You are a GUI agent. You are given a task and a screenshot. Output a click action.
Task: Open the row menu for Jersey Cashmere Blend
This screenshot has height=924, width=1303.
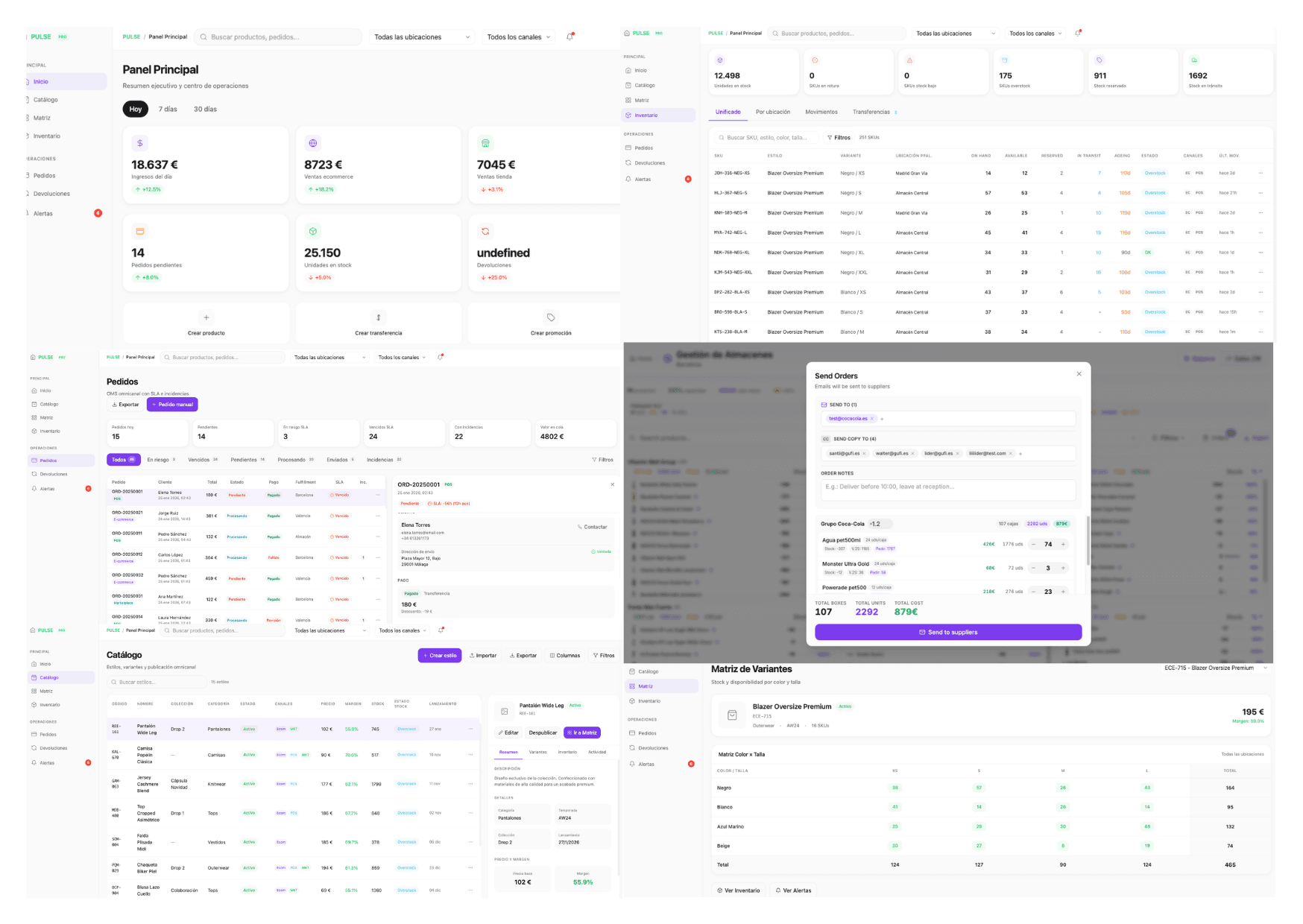(x=470, y=784)
